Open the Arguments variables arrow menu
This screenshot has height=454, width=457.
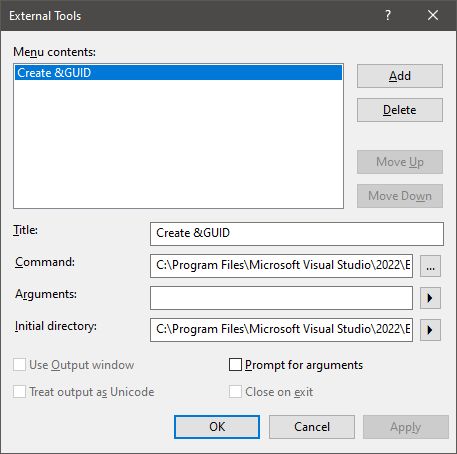click(430, 298)
